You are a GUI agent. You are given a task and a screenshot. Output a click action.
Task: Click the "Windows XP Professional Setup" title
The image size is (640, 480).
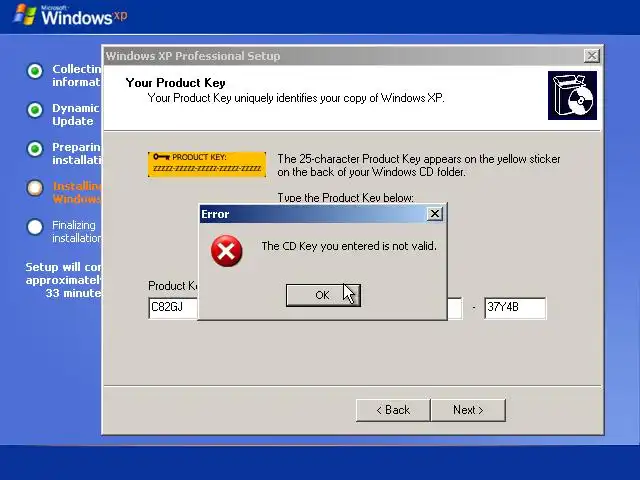193,56
